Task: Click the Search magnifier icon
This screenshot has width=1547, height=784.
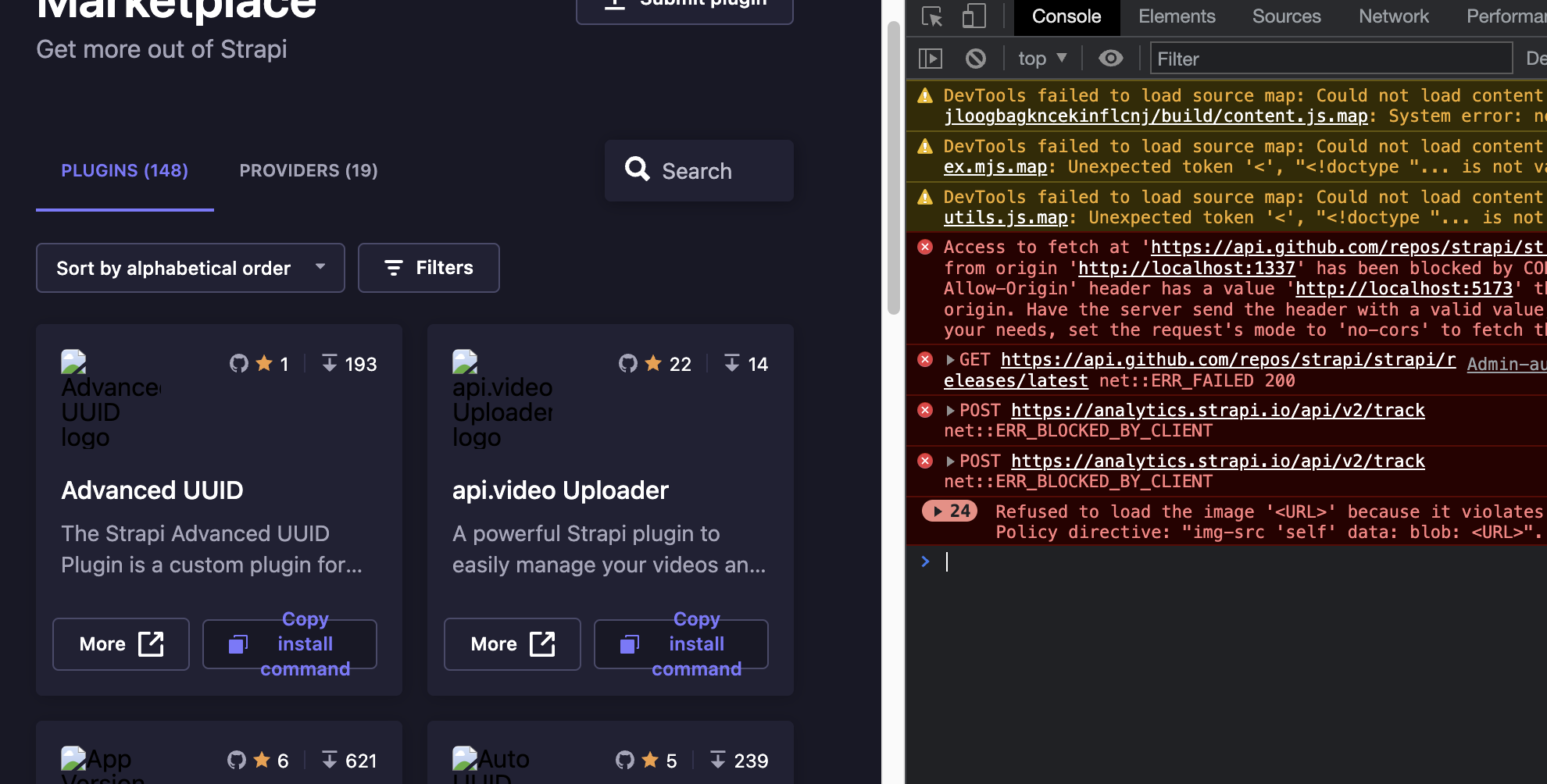Action: click(x=638, y=169)
